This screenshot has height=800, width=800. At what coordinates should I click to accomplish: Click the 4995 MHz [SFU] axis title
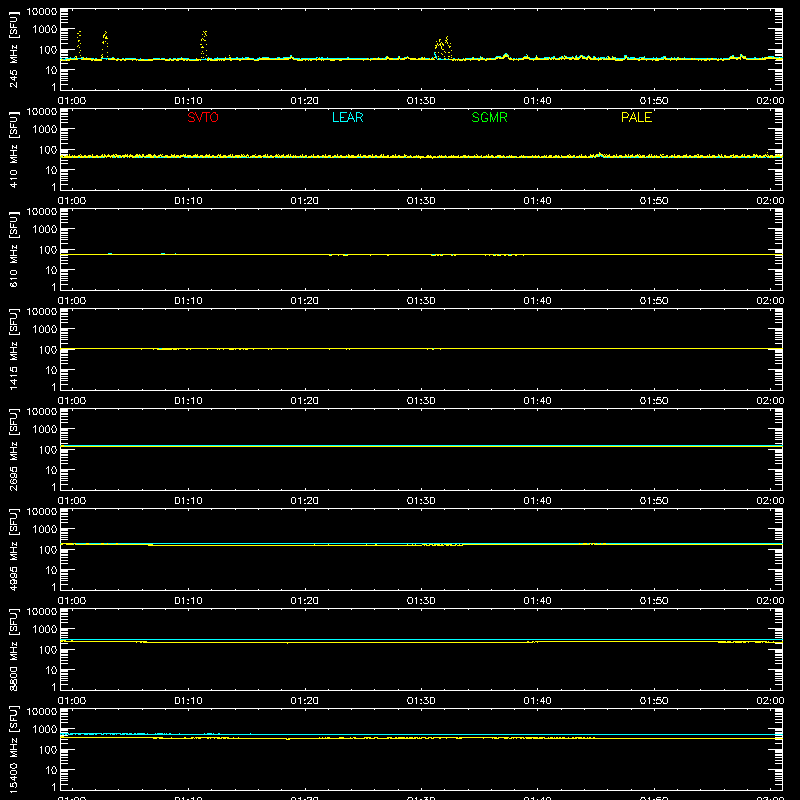(x=13, y=549)
